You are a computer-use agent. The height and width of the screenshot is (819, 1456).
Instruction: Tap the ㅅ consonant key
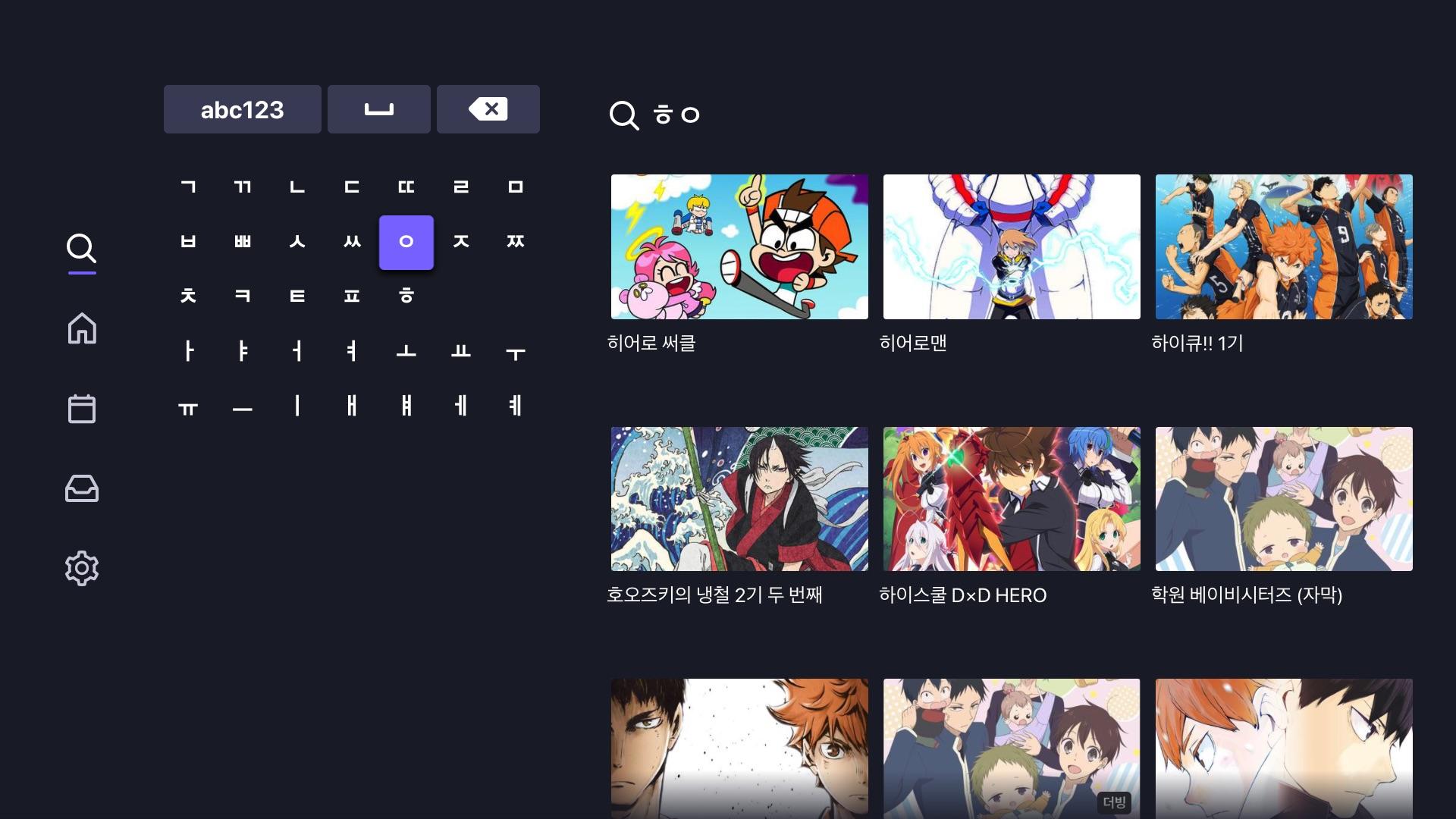click(x=297, y=242)
